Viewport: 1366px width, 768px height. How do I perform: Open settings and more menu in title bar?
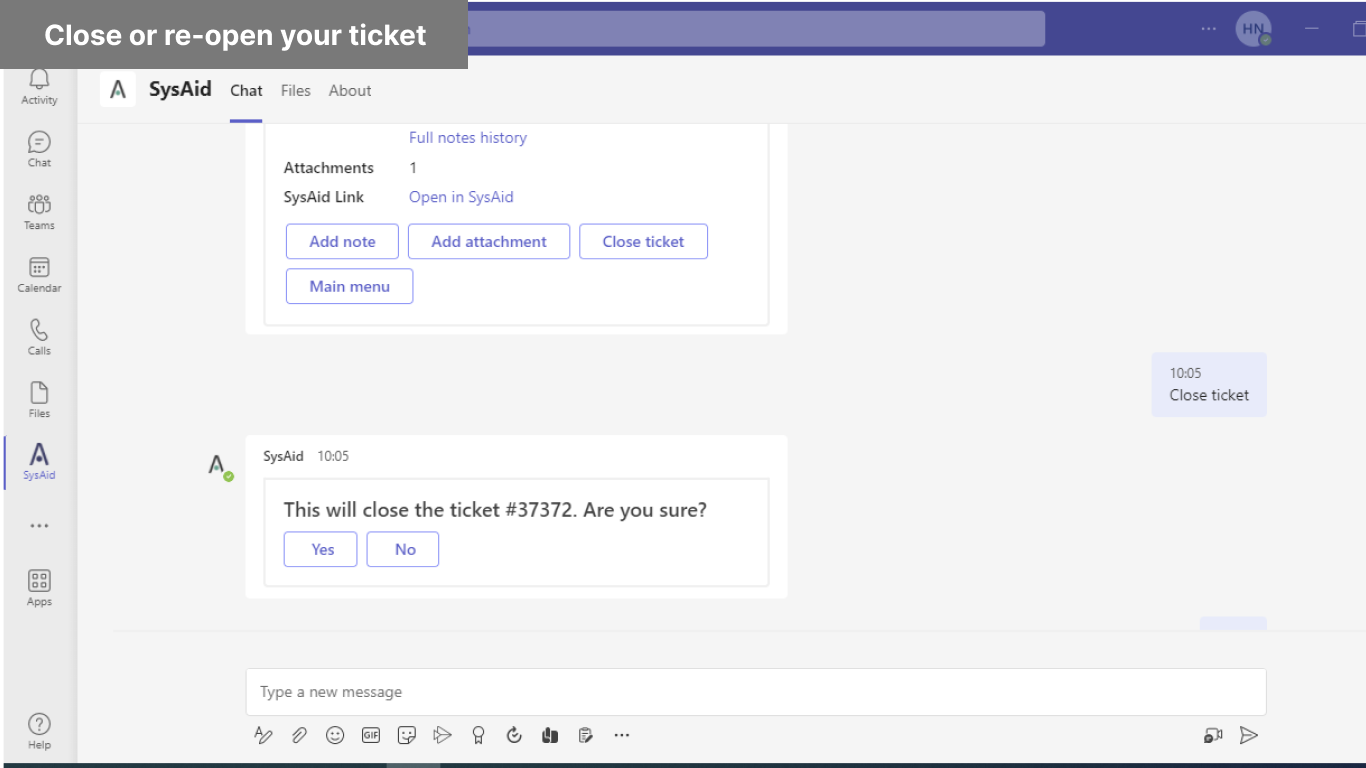tap(1210, 29)
